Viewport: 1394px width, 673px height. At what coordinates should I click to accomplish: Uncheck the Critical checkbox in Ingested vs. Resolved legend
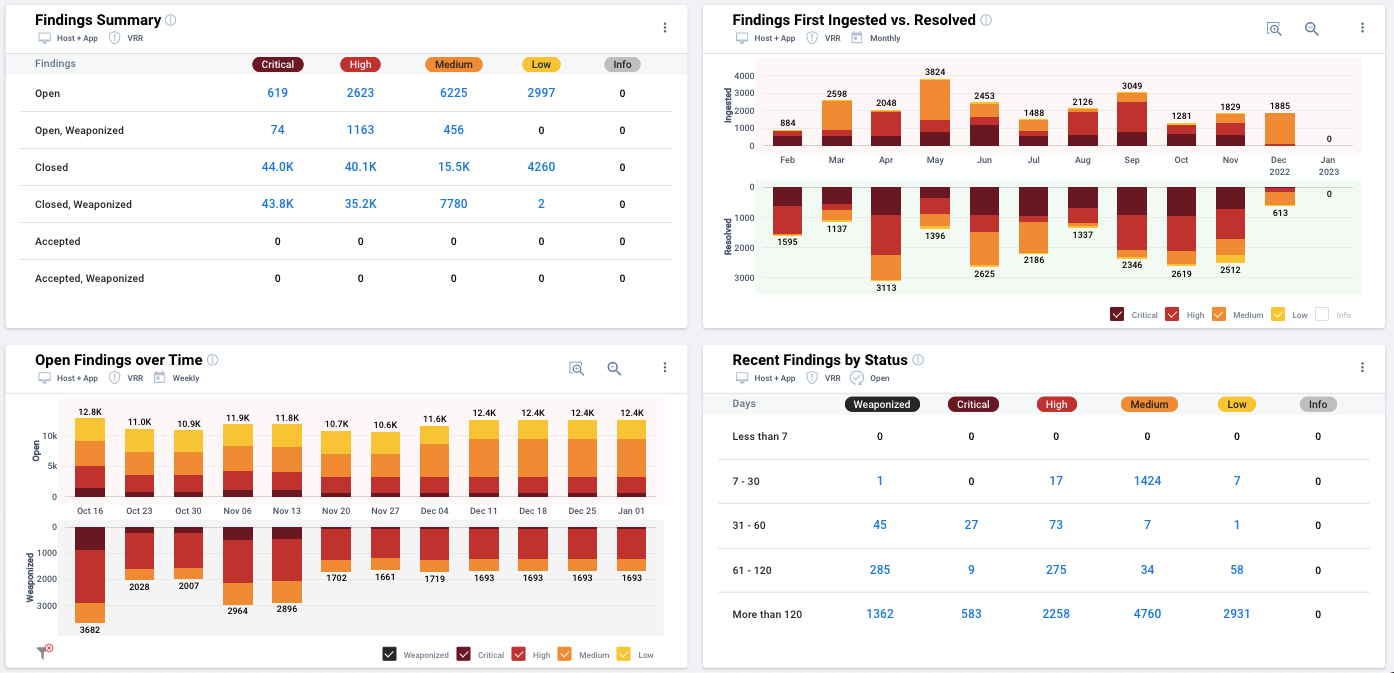click(x=1116, y=313)
